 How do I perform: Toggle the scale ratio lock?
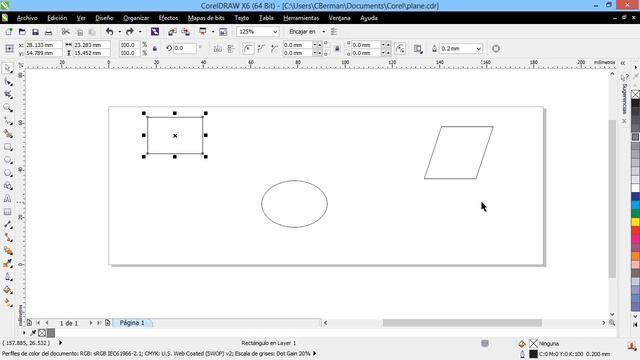pos(155,49)
